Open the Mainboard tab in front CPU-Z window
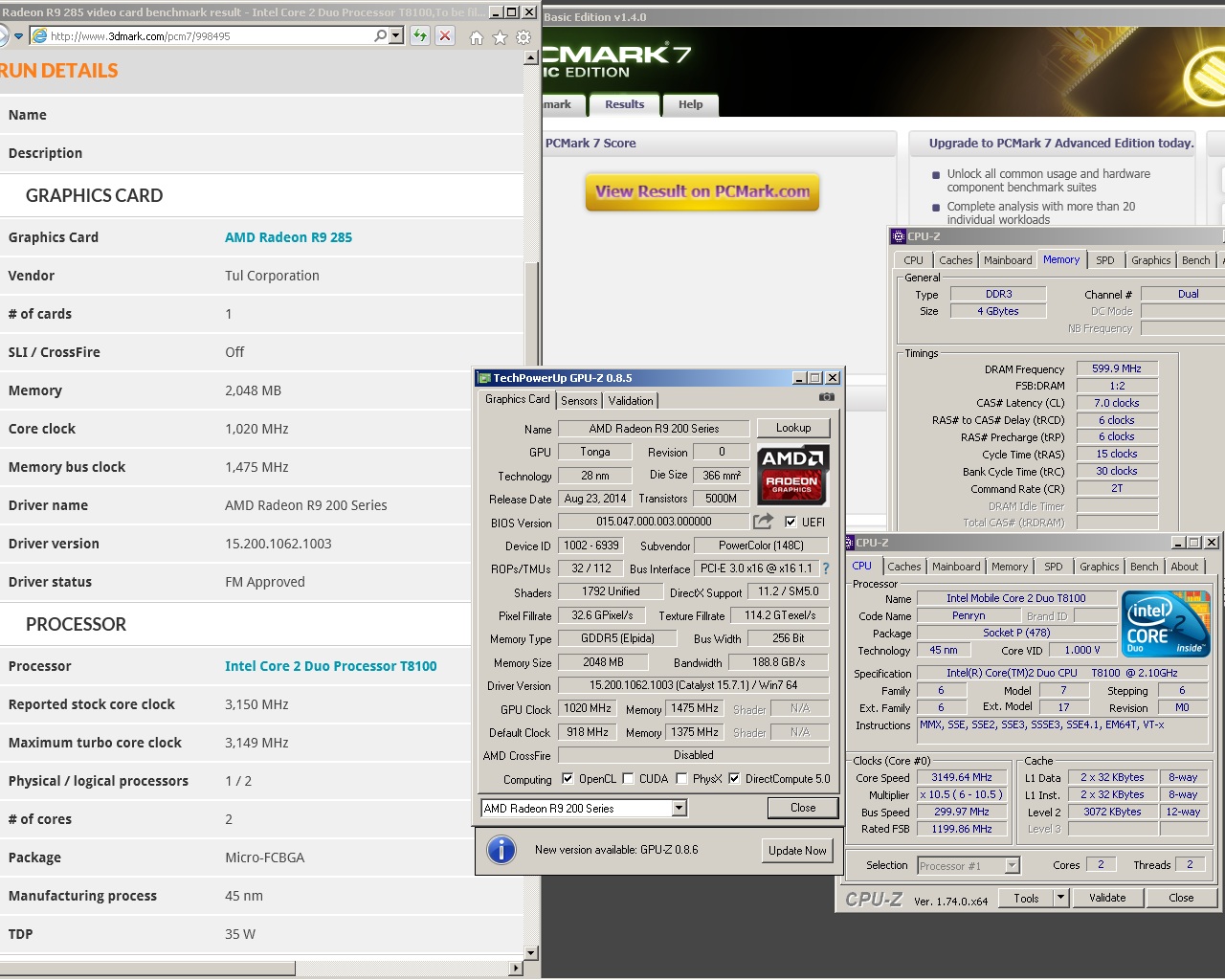1225x980 pixels. [956, 567]
